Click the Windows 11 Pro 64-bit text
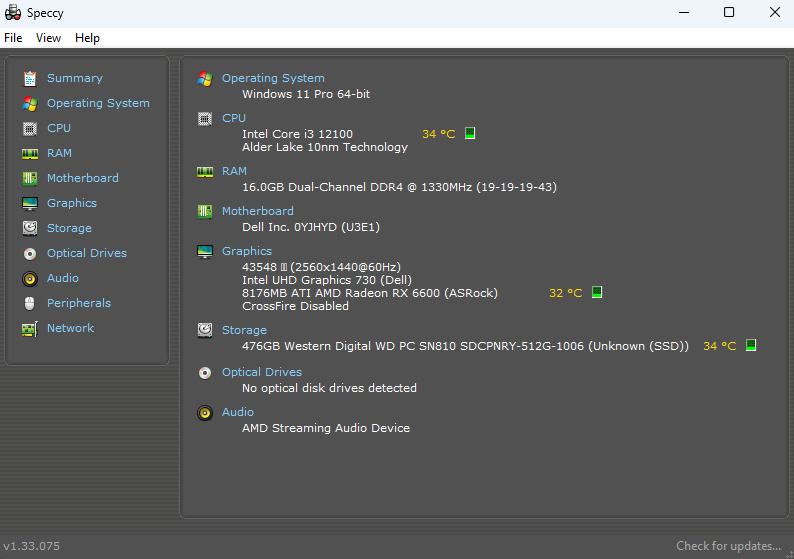This screenshot has height=559, width=794. pos(306,94)
